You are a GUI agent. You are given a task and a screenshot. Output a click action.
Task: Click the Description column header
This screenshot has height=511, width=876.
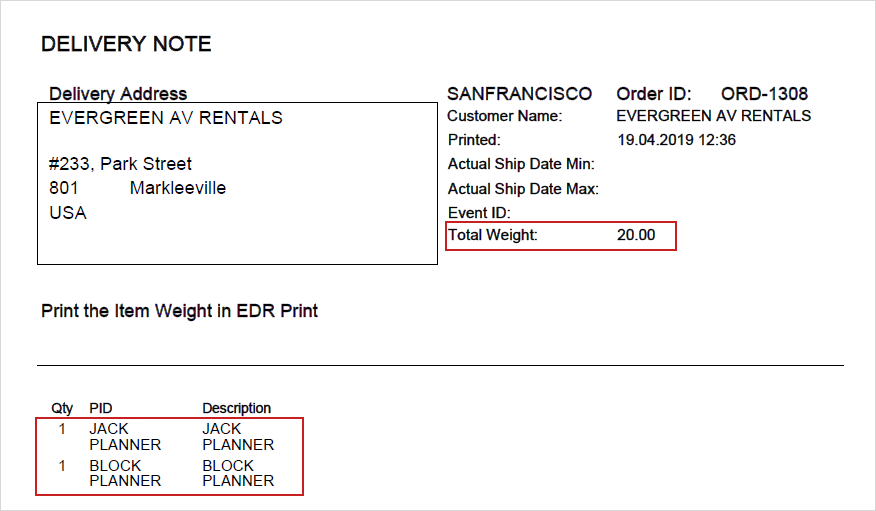coord(237,408)
